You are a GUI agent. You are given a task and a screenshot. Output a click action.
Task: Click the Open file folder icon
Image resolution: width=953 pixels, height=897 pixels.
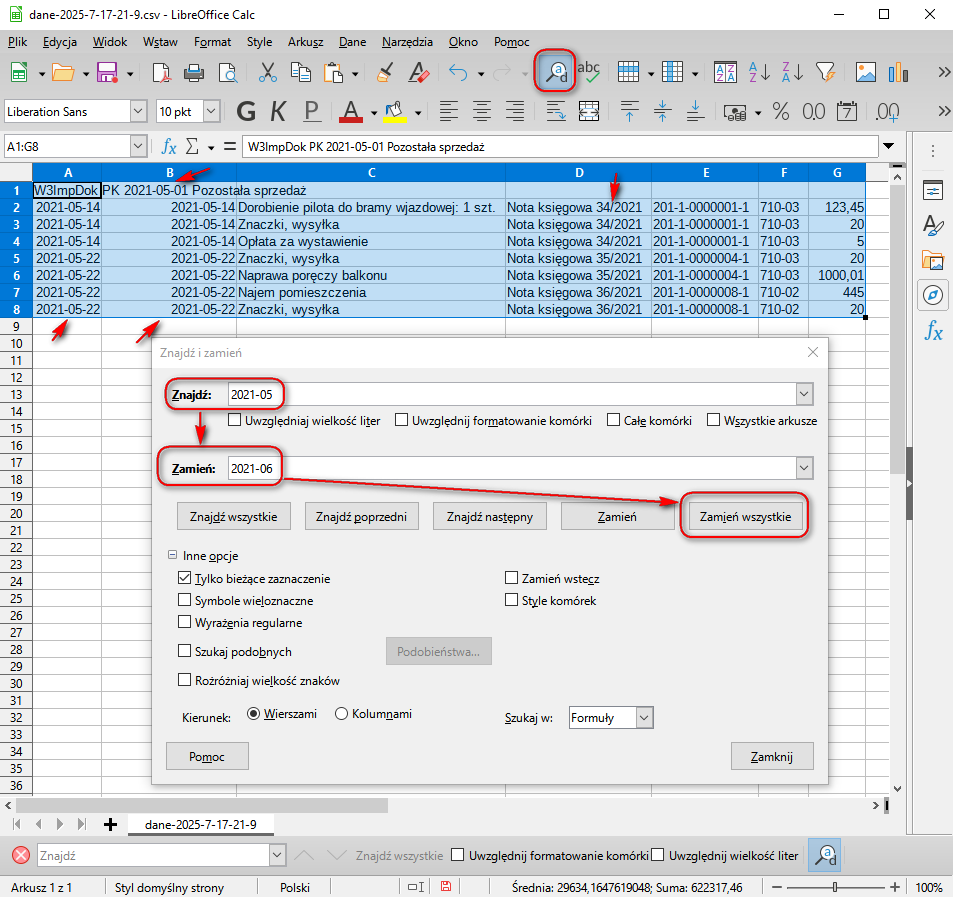click(63, 72)
